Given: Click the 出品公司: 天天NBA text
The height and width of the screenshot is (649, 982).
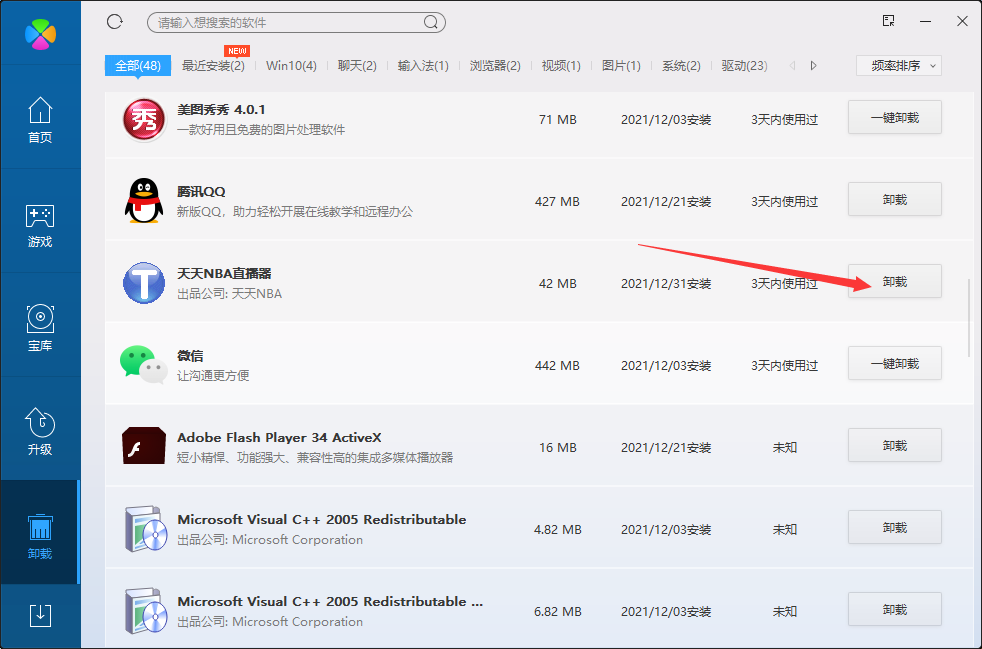Looking at the screenshot, I should point(229,294).
